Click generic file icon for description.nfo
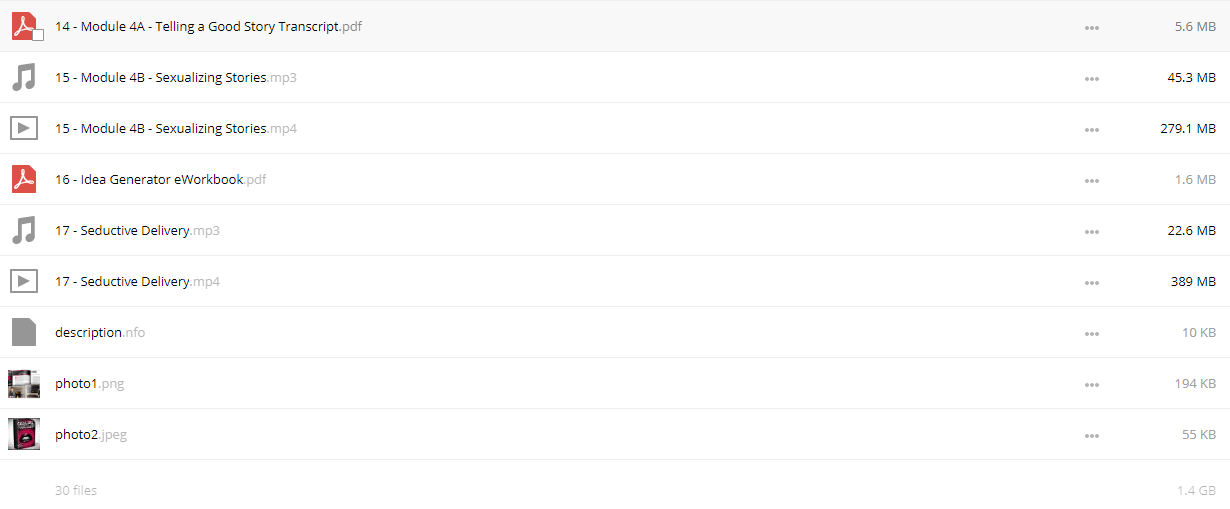This screenshot has height=509, width=1230. (23, 332)
